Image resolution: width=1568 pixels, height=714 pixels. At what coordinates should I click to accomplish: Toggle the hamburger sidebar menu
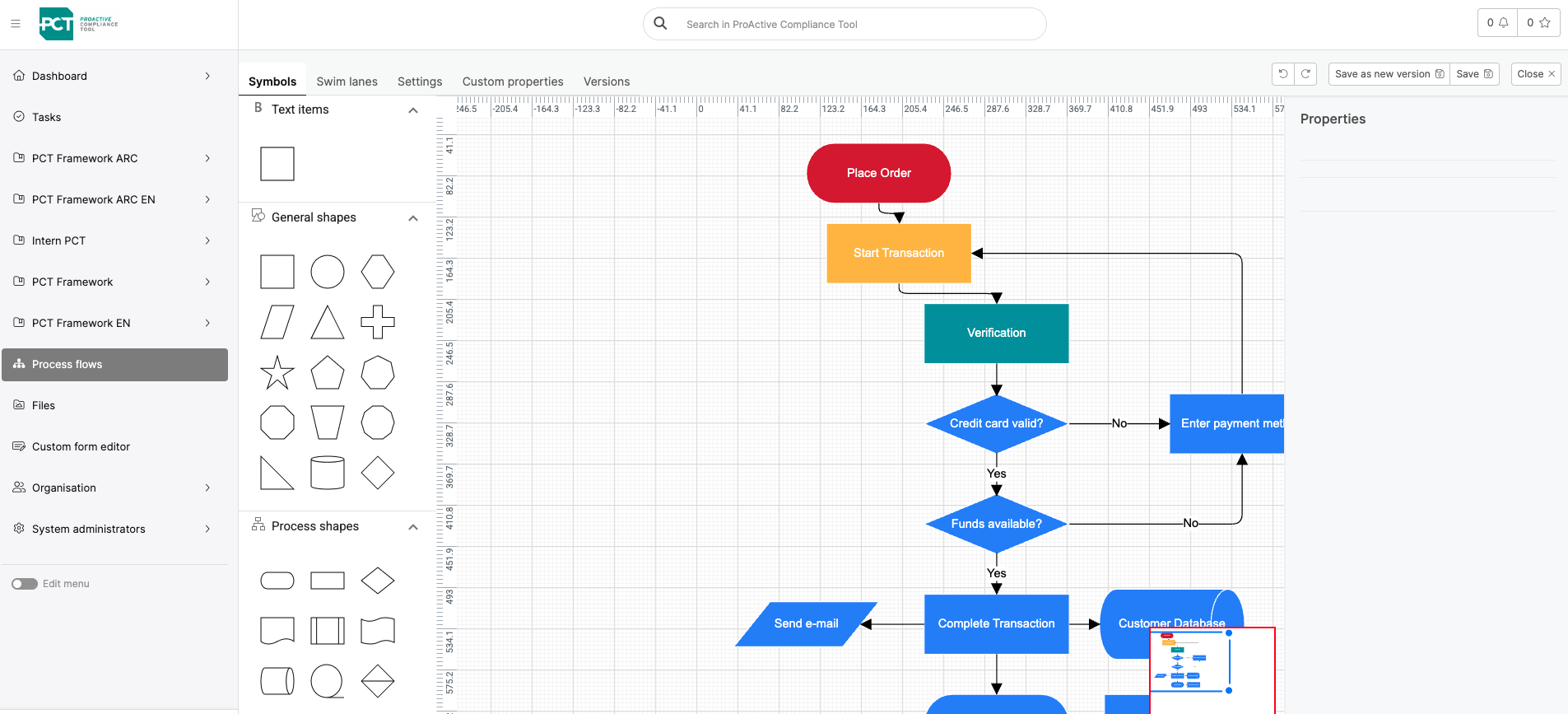click(x=16, y=24)
